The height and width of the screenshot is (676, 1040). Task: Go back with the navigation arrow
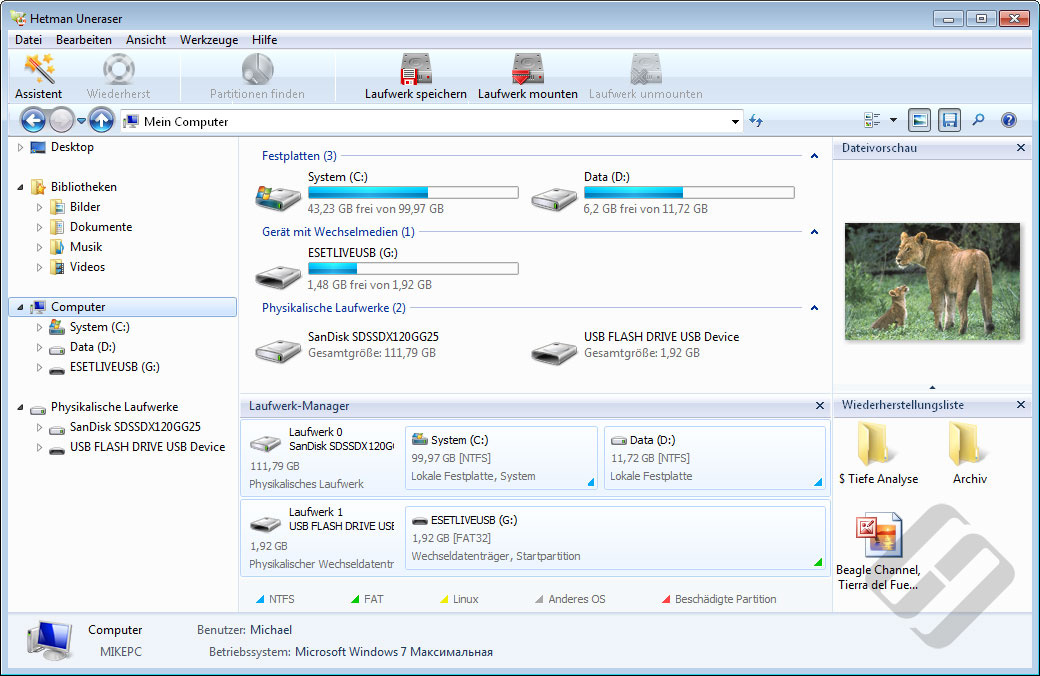(33, 121)
